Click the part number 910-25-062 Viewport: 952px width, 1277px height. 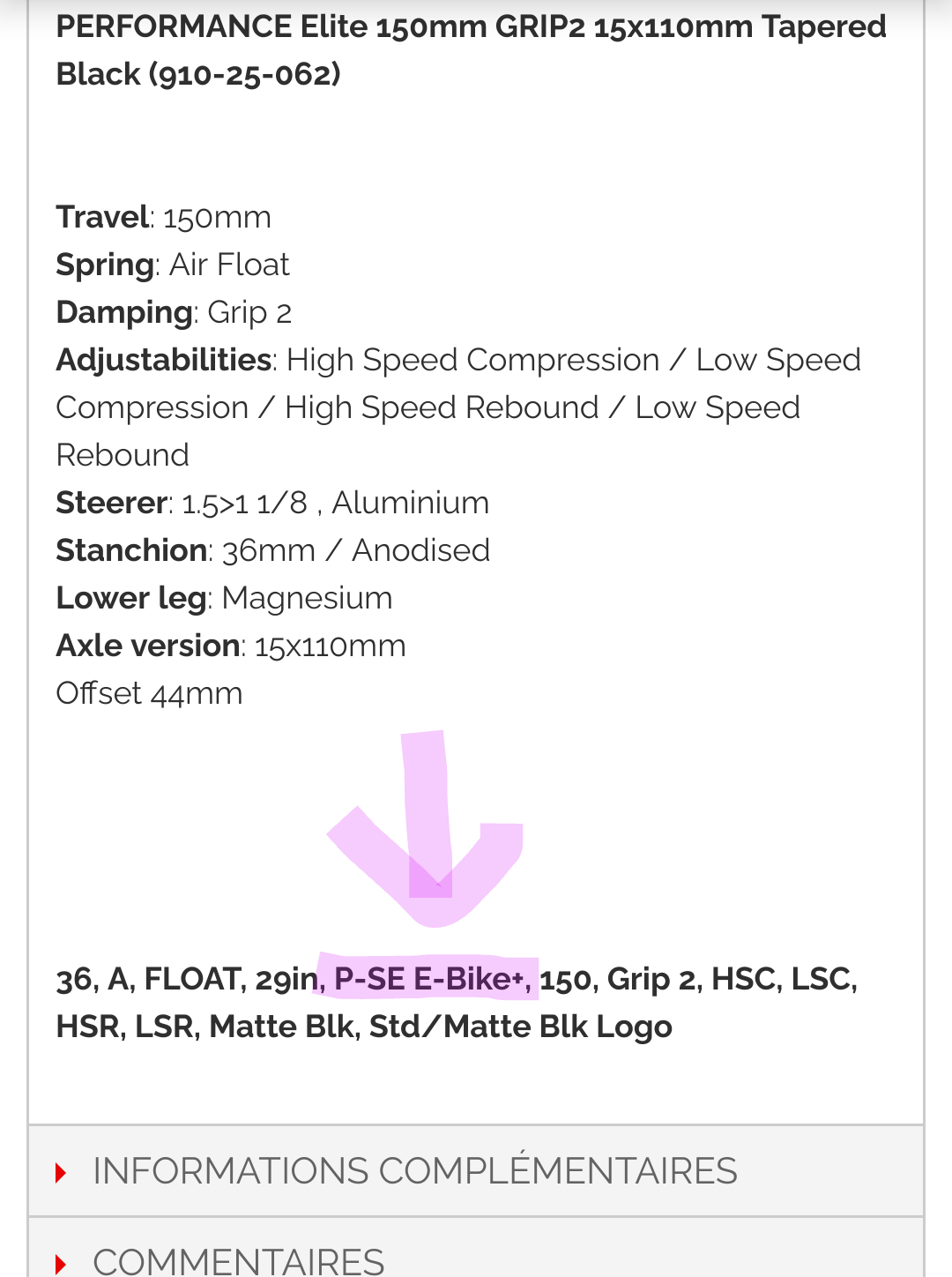point(244,75)
